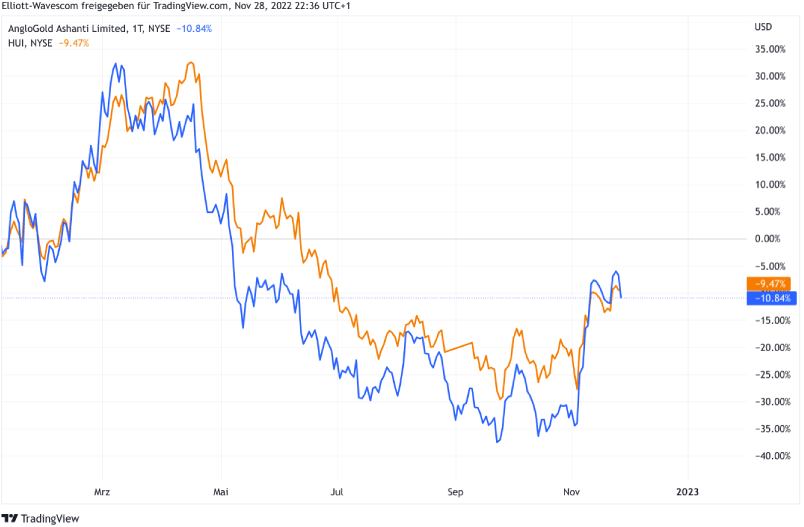Click the blue −10.84% price axis tag
This screenshot has width=804, height=527.
[768, 298]
